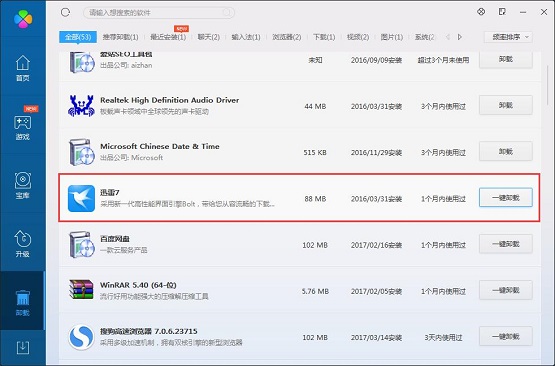Switch to 浏览器(2) tab

[287, 37]
